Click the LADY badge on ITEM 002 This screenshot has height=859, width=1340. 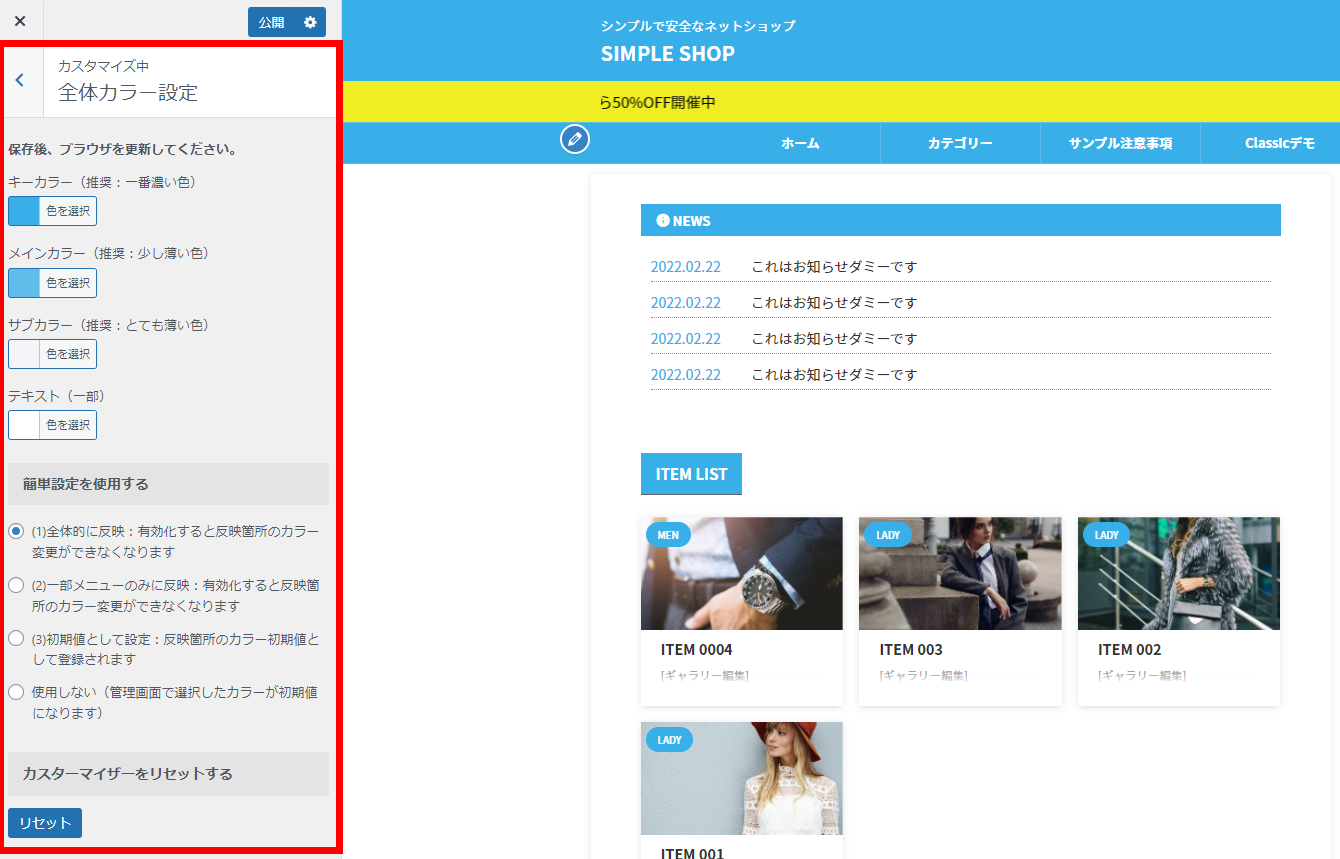pos(1106,535)
